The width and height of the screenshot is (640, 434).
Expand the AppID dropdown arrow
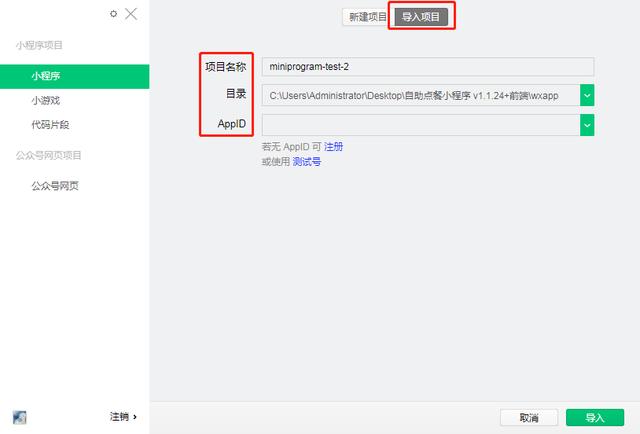point(587,125)
